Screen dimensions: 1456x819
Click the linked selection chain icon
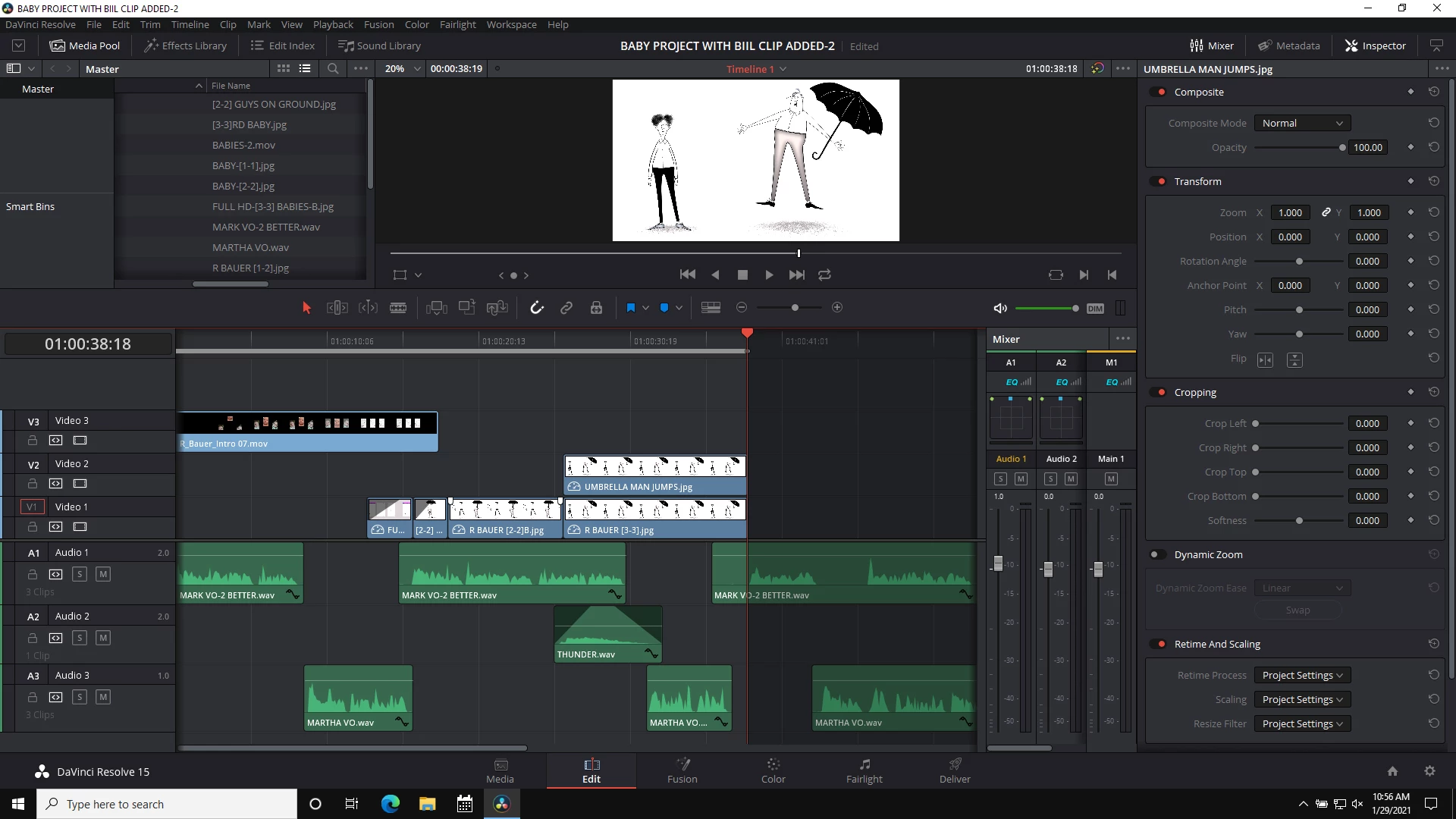point(566,307)
